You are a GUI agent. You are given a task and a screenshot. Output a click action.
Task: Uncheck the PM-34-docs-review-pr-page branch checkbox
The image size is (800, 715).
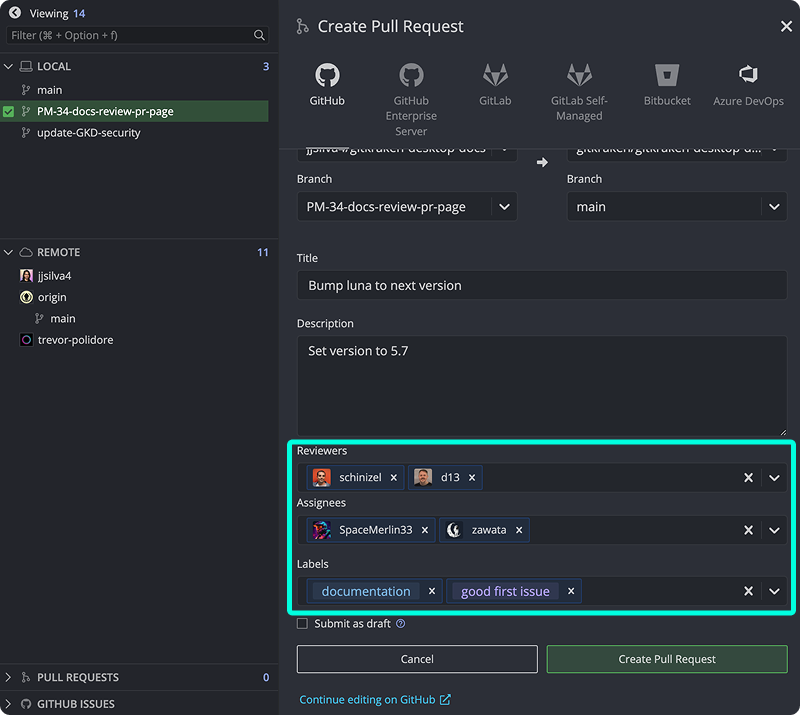10,111
